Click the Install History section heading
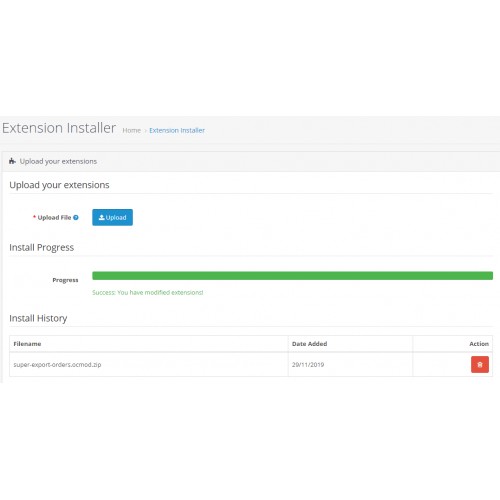The width and height of the screenshot is (500, 500). coord(38,318)
